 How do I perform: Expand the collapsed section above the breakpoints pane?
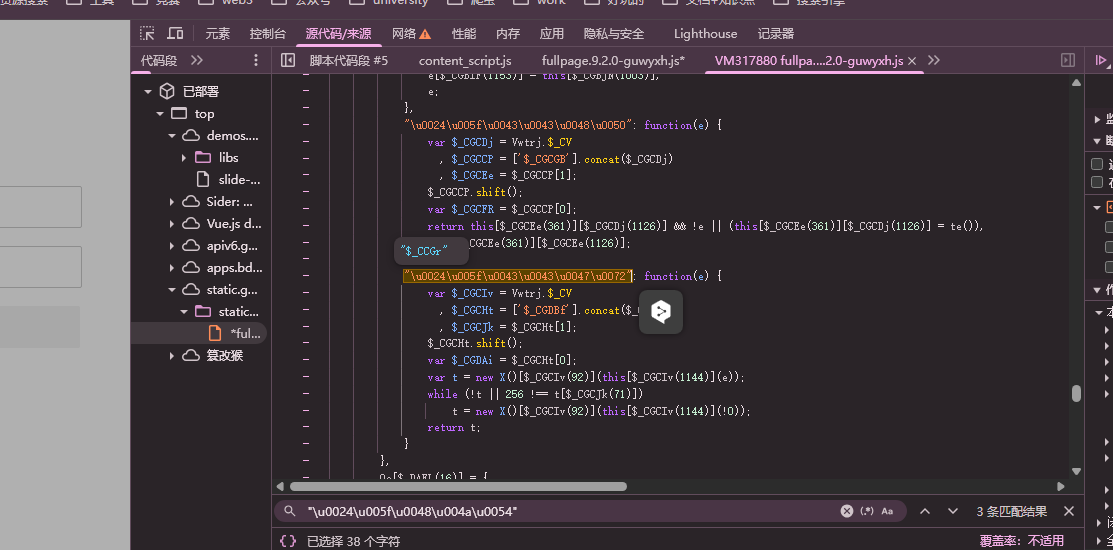click(x=1098, y=119)
